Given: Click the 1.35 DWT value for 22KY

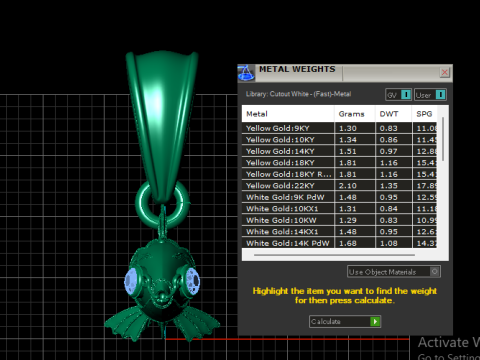Looking at the screenshot, I should (389, 186).
